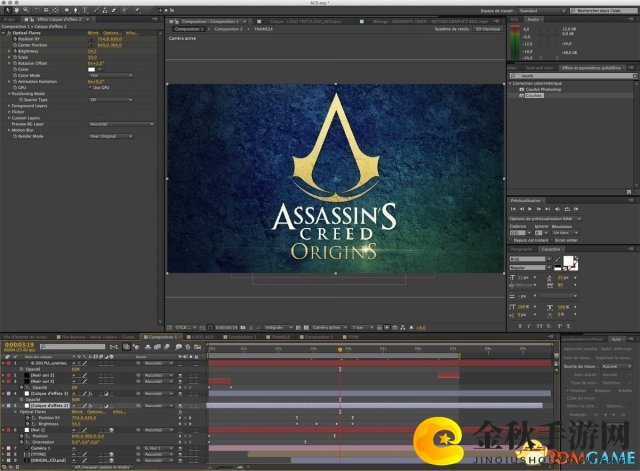
Task: Mute audio in Prévisualisation panel
Action: (x=557, y=209)
